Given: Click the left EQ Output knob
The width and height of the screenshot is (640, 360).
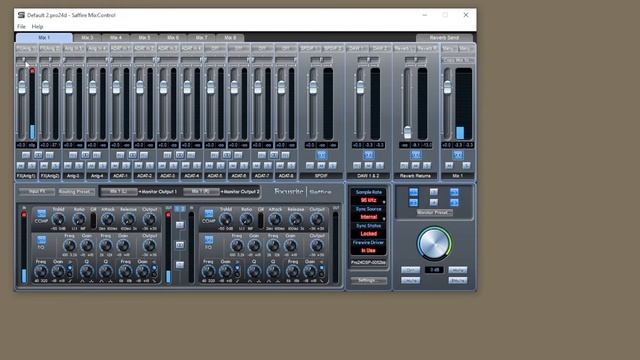Looking at the screenshot, I should 149,246.
